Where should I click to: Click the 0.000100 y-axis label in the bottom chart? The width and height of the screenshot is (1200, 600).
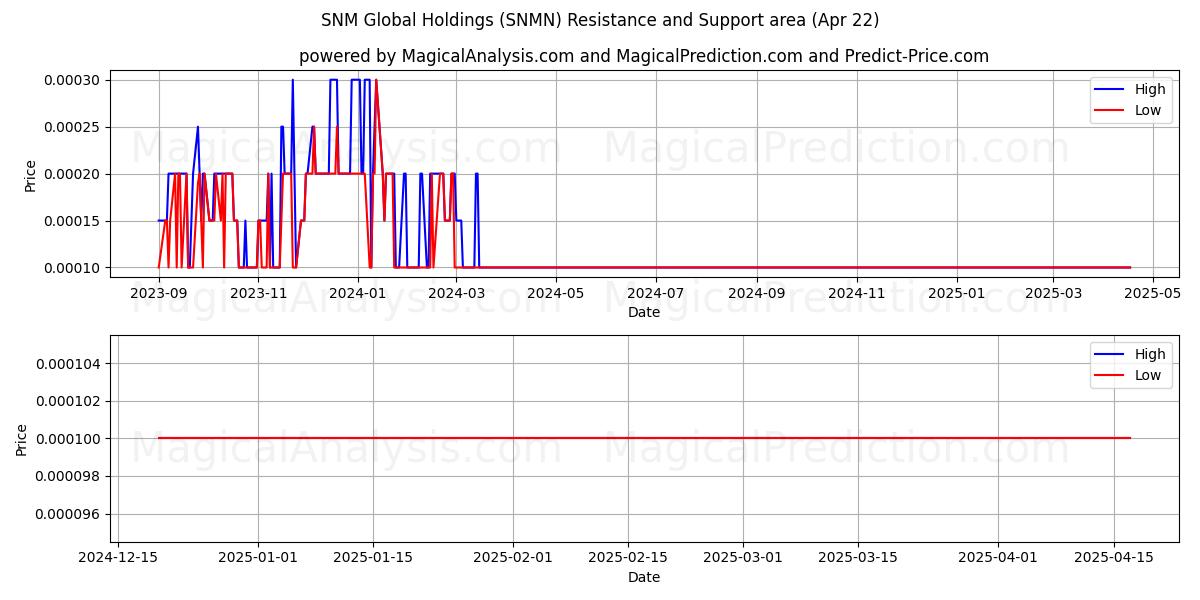coord(66,439)
